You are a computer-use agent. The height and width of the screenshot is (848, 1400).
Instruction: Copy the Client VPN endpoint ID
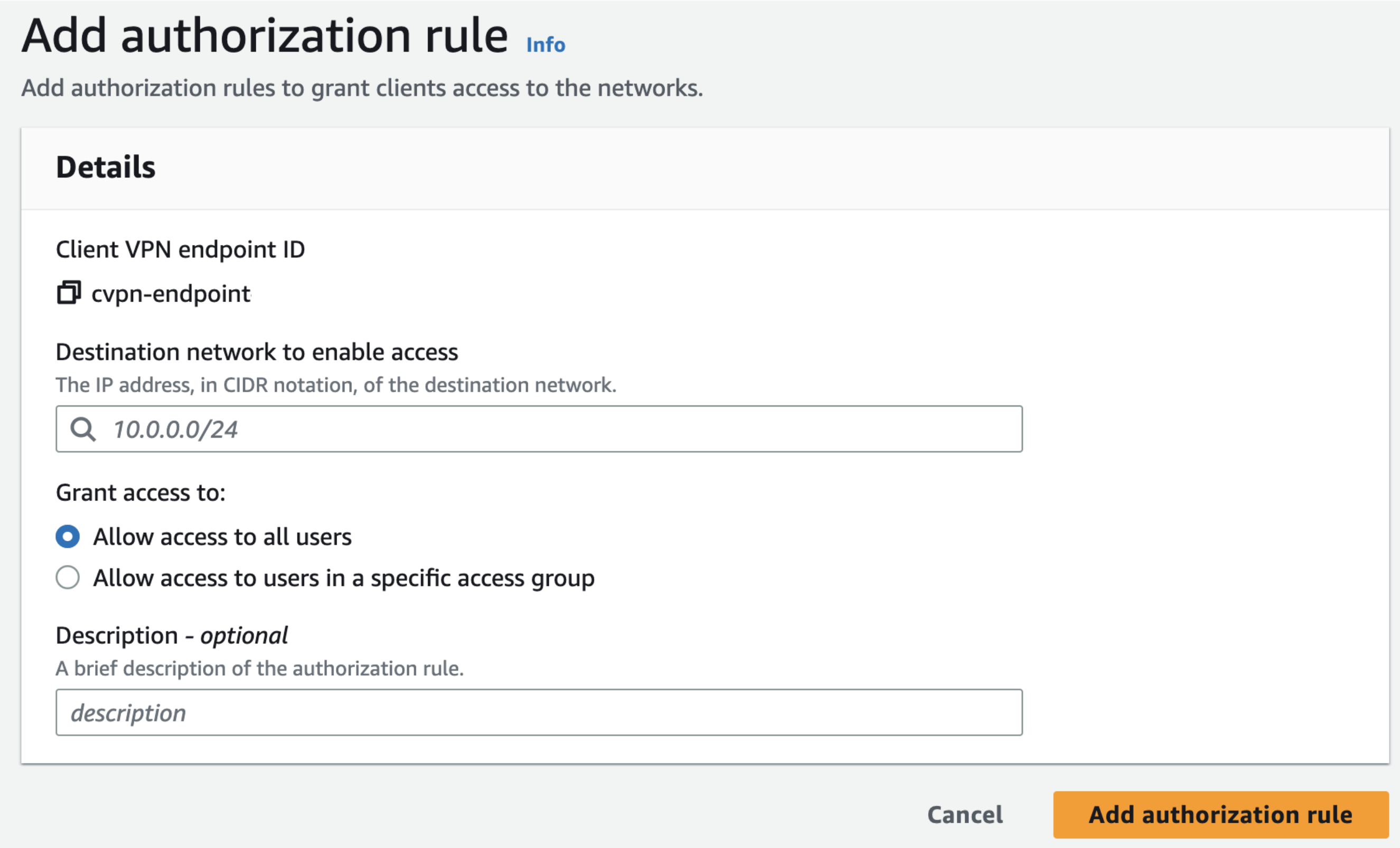69,293
